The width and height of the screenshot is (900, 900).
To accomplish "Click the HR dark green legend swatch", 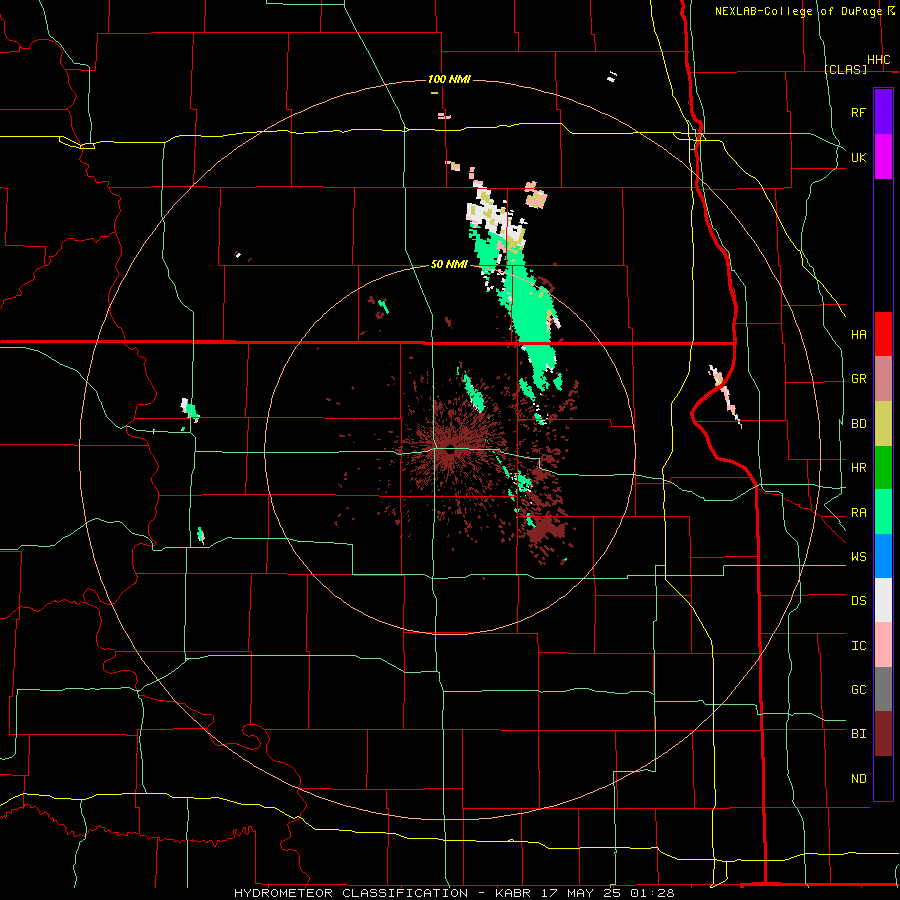I will click(x=883, y=468).
